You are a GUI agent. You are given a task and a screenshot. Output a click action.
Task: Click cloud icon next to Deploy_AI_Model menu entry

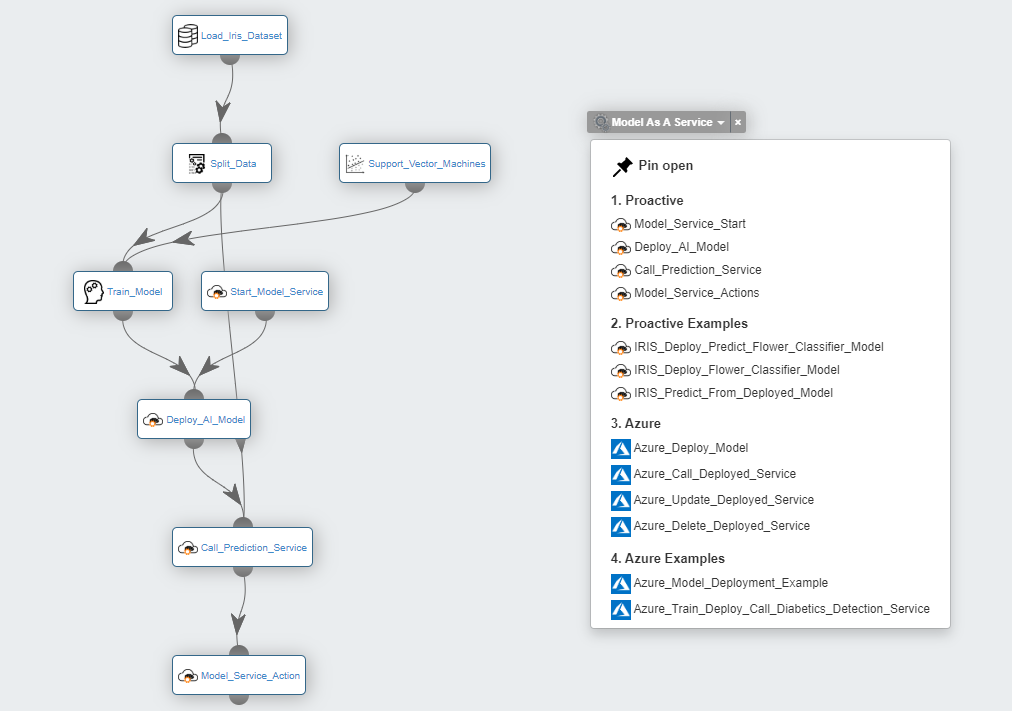tap(621, 248)
